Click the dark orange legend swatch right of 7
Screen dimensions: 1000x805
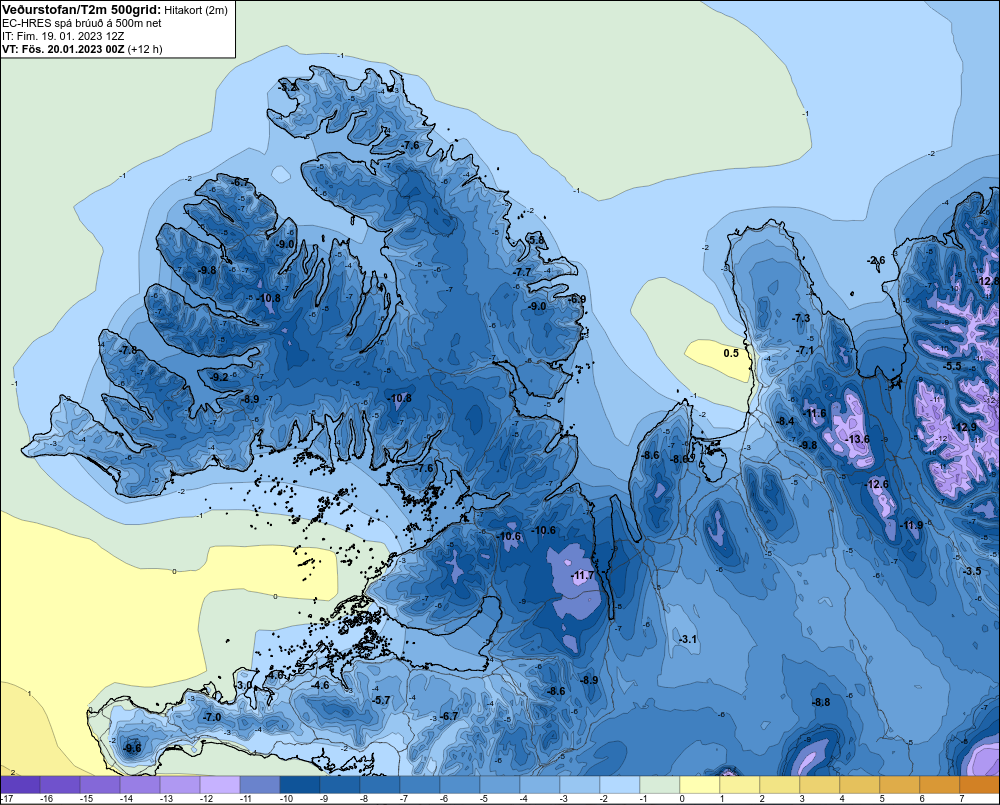pos(980,785)
